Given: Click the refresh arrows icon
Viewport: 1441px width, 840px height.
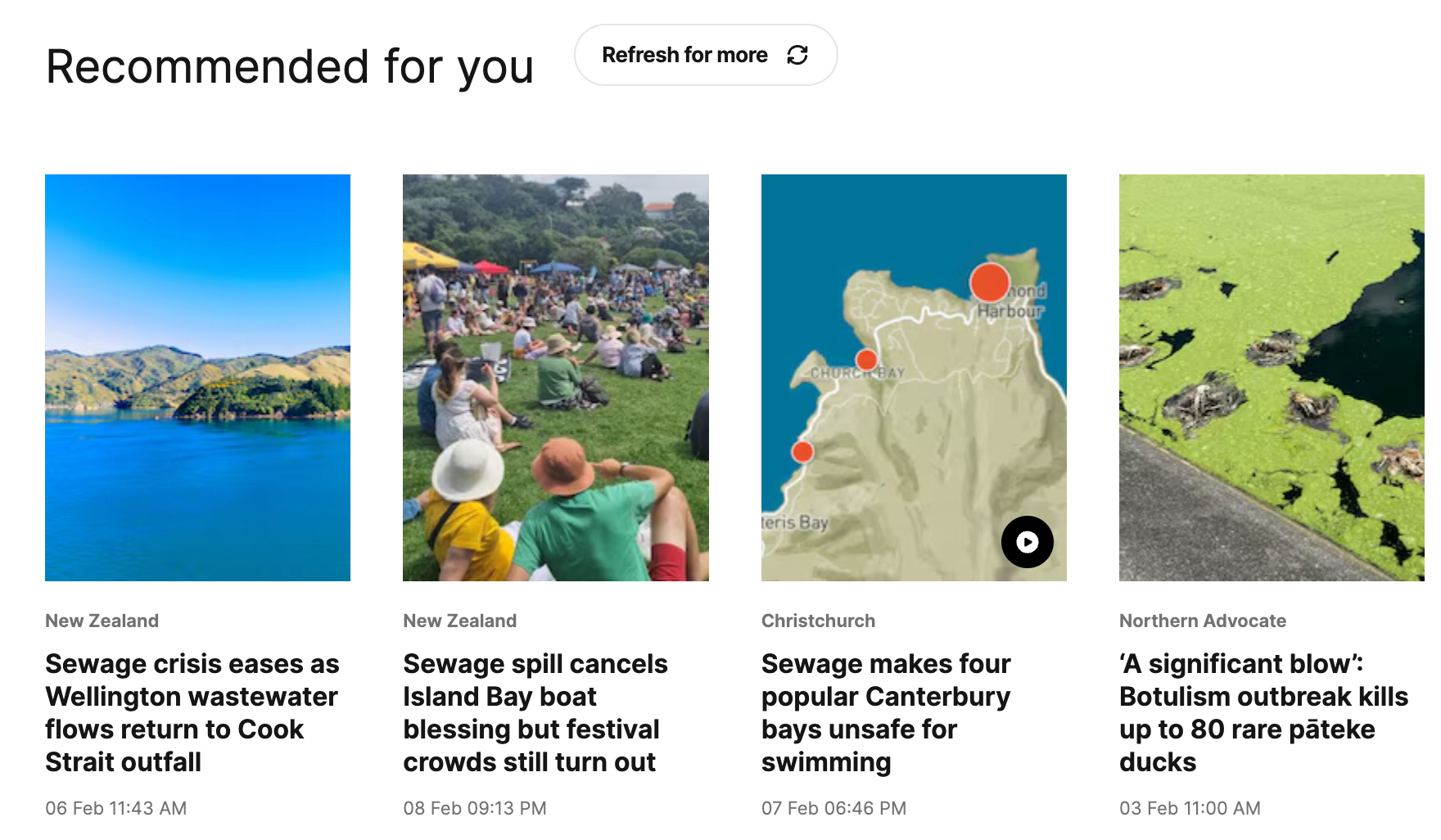Looking at the screenshot, I should (797, 55).
